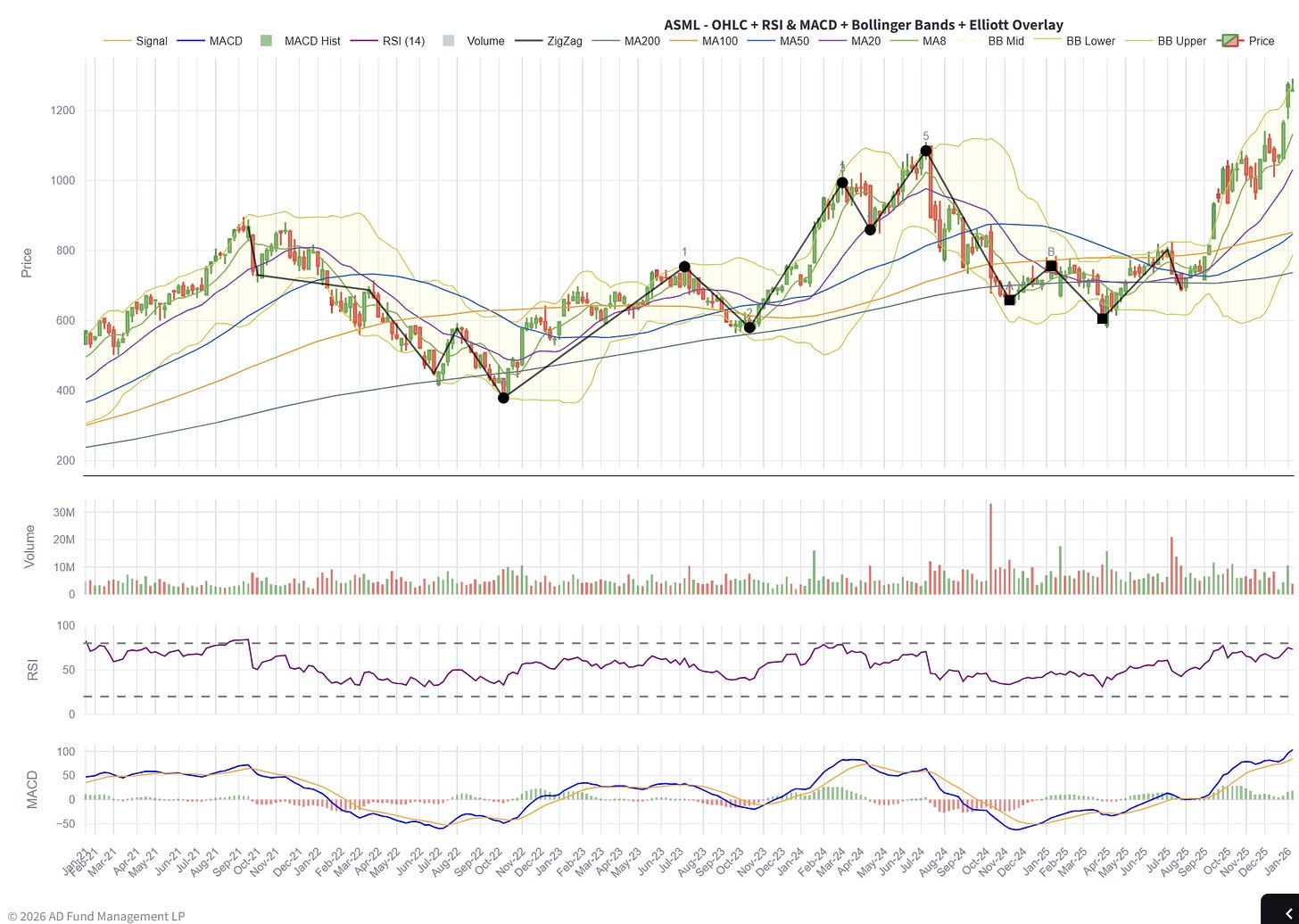Click the 200 price tick label
This screenshot has height=924, width=1299.
[x=65, y=461]
